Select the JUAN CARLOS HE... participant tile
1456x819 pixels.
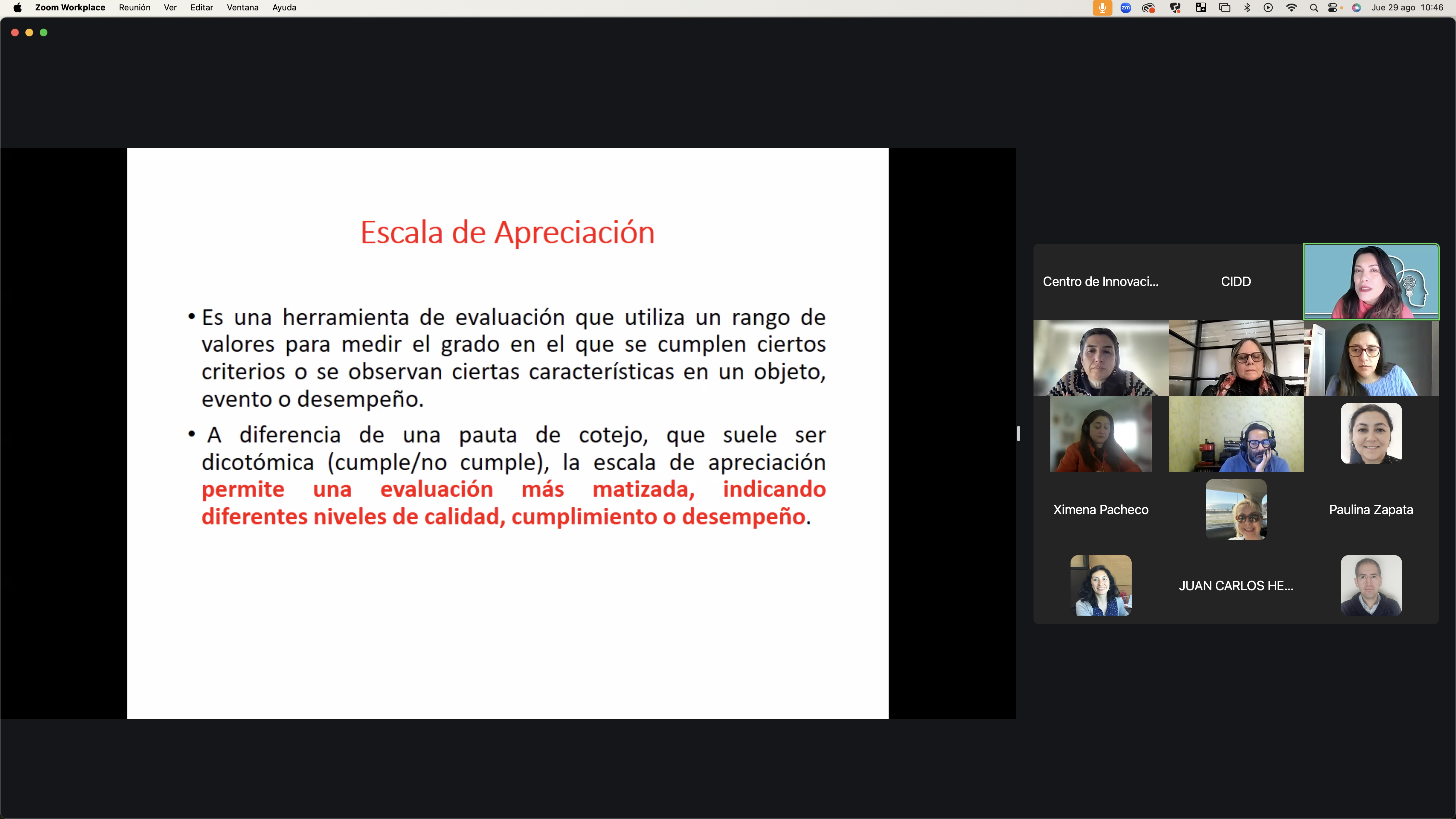point(1236,586)
